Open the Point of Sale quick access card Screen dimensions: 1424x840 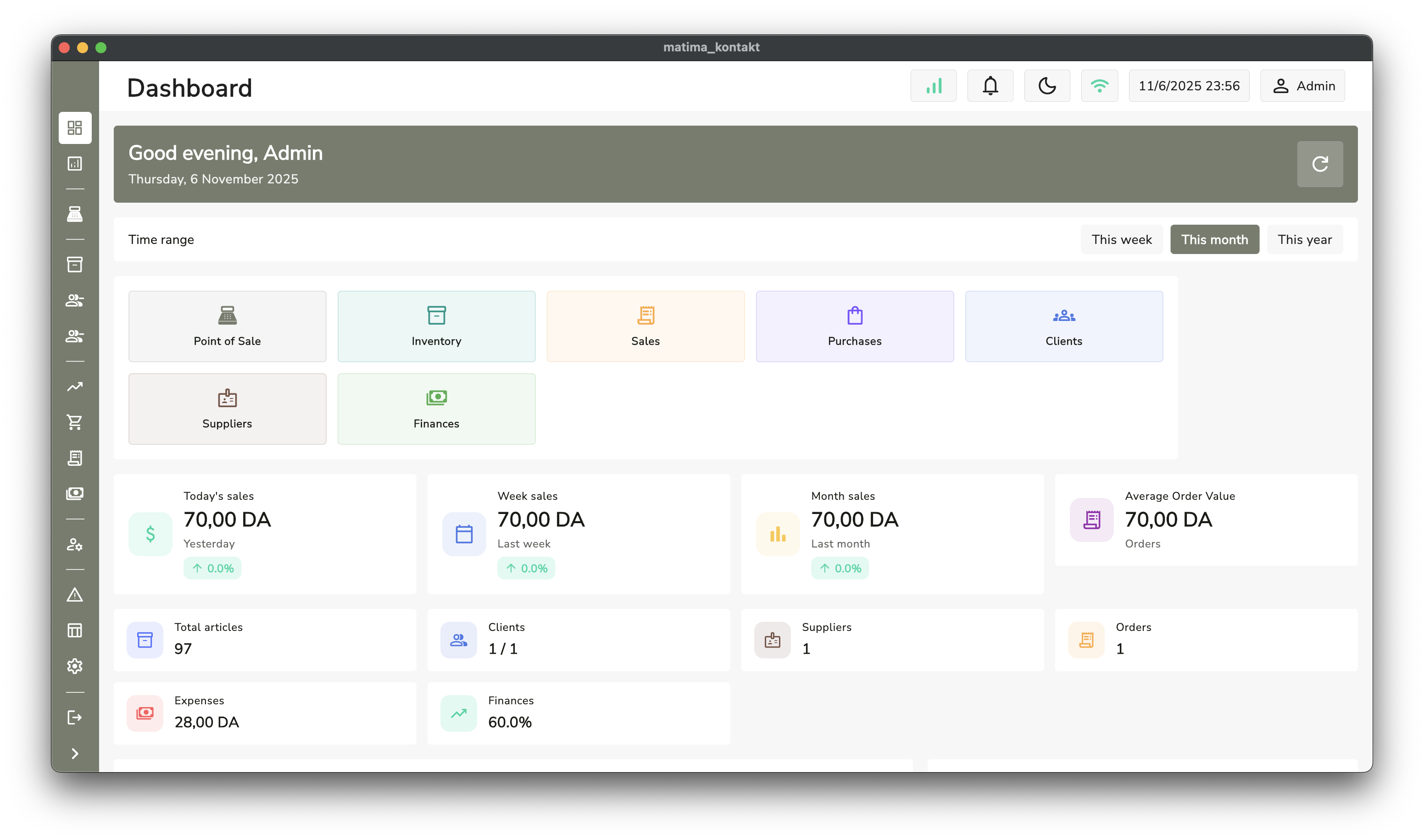(x=227, y=326)
